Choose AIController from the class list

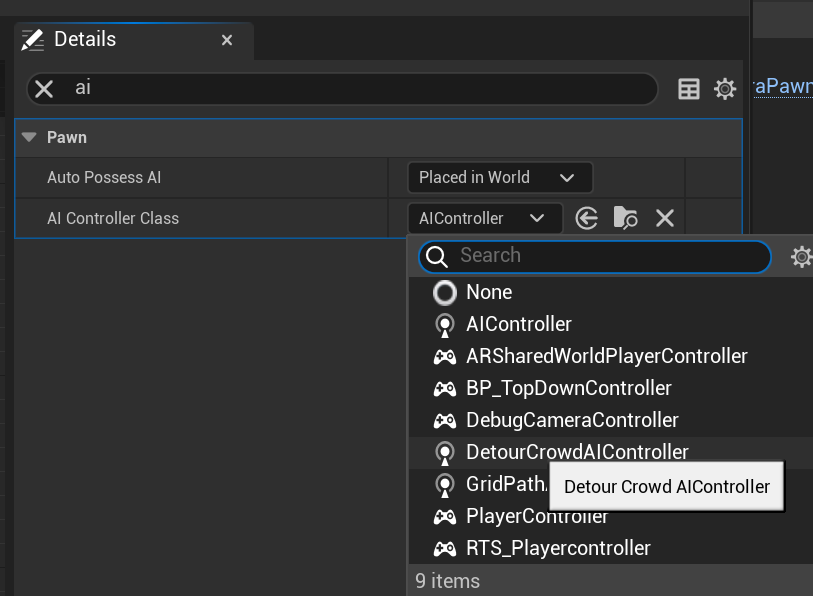[518, 324]
